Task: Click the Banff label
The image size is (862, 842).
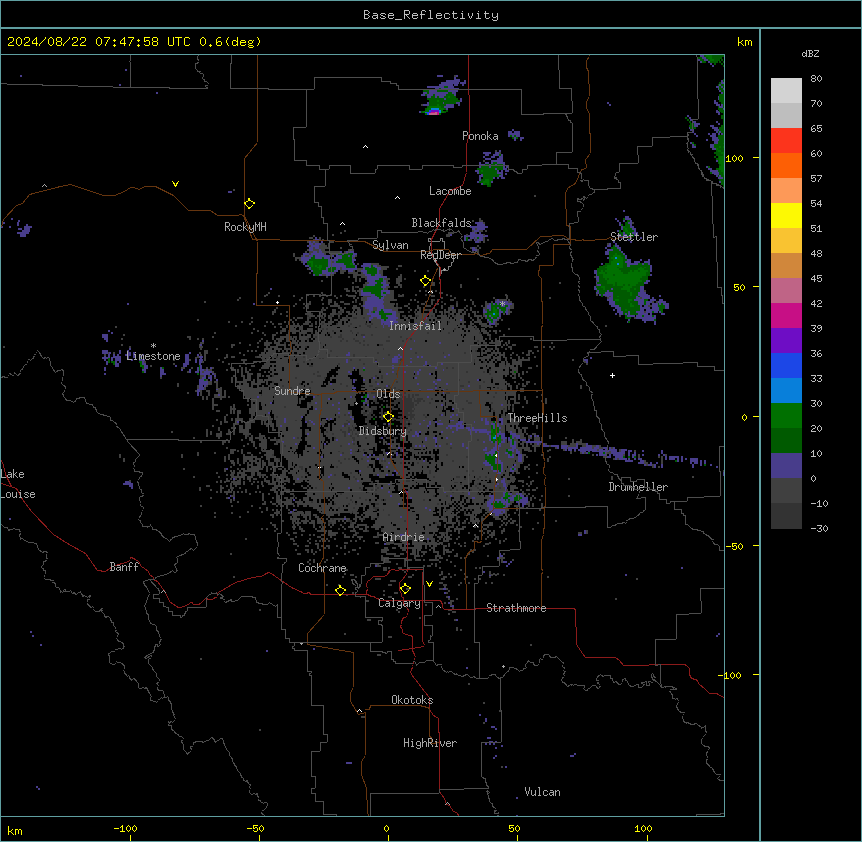Action: point(124,567)
